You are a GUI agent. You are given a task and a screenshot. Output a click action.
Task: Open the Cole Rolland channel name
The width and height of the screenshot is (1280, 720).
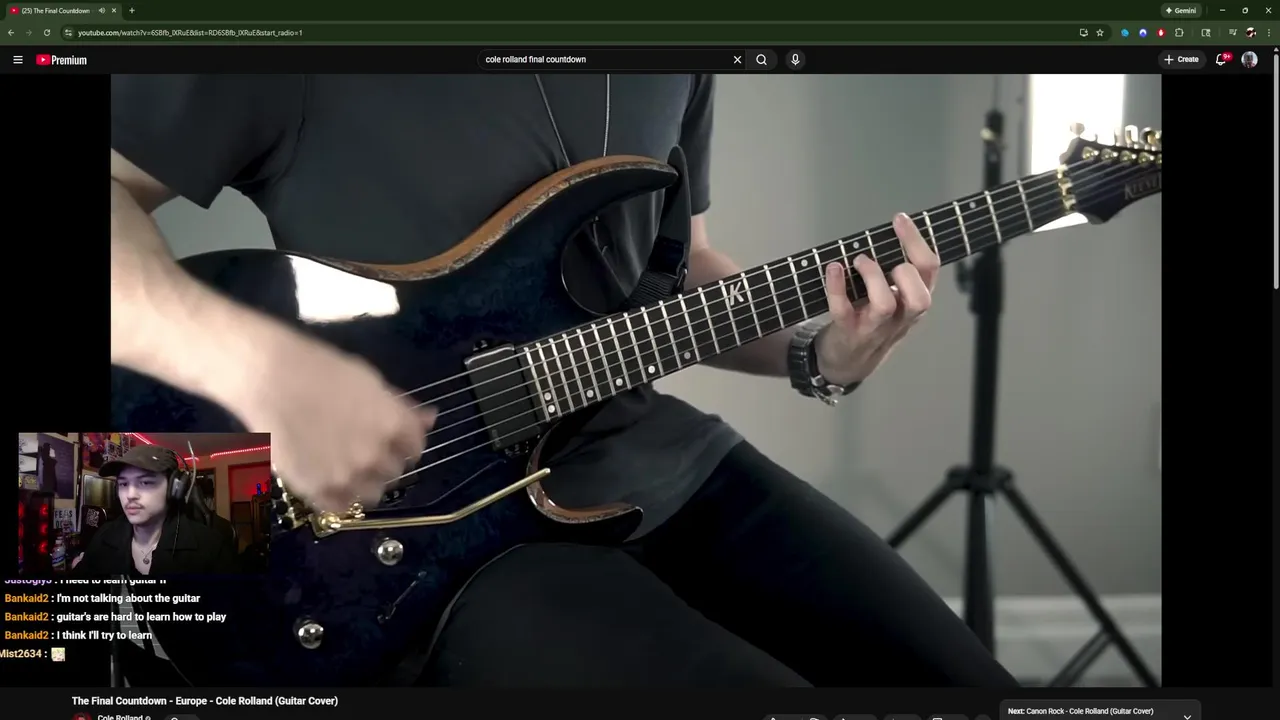click(120, 717)
